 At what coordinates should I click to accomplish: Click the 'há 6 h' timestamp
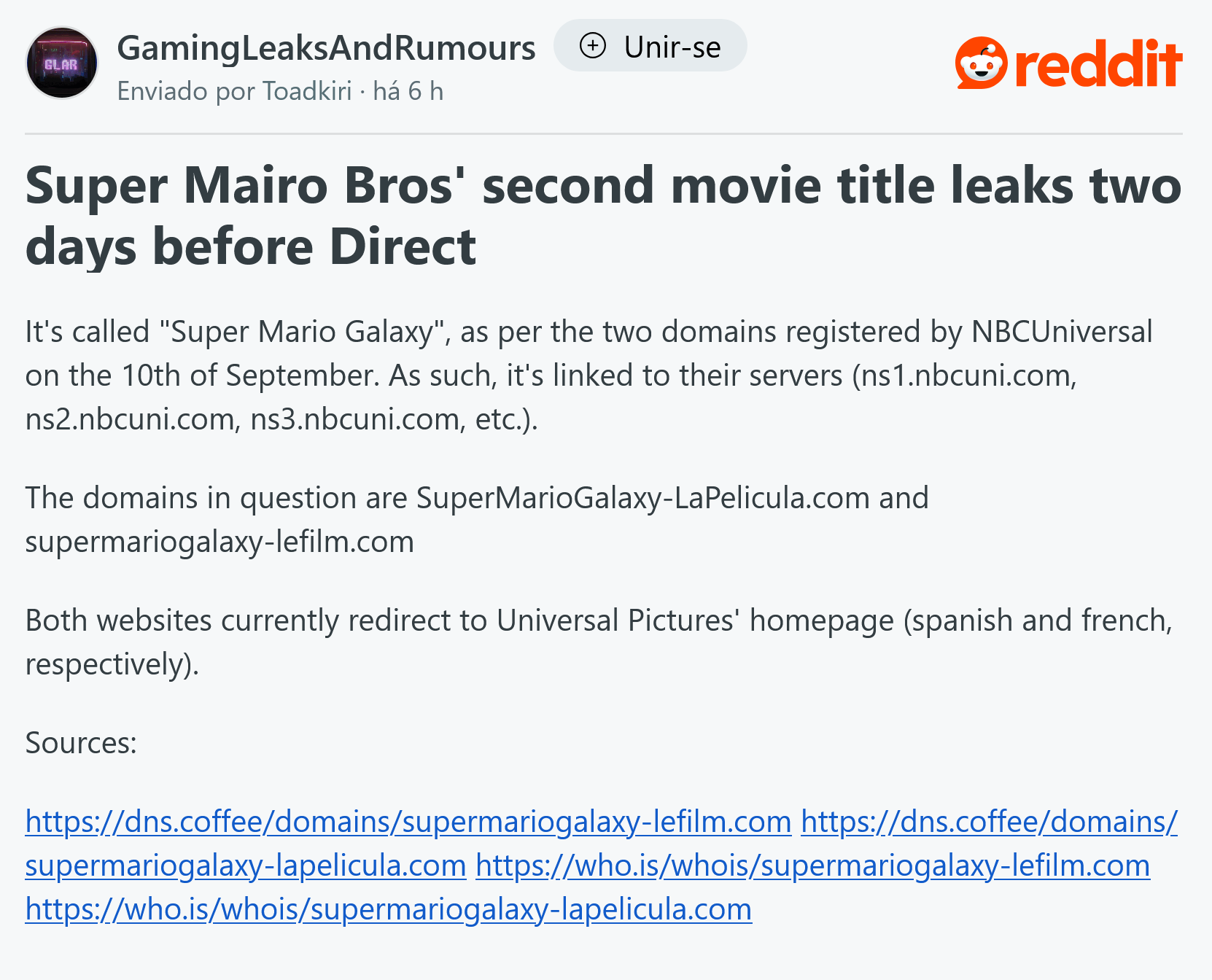[408, 91]
